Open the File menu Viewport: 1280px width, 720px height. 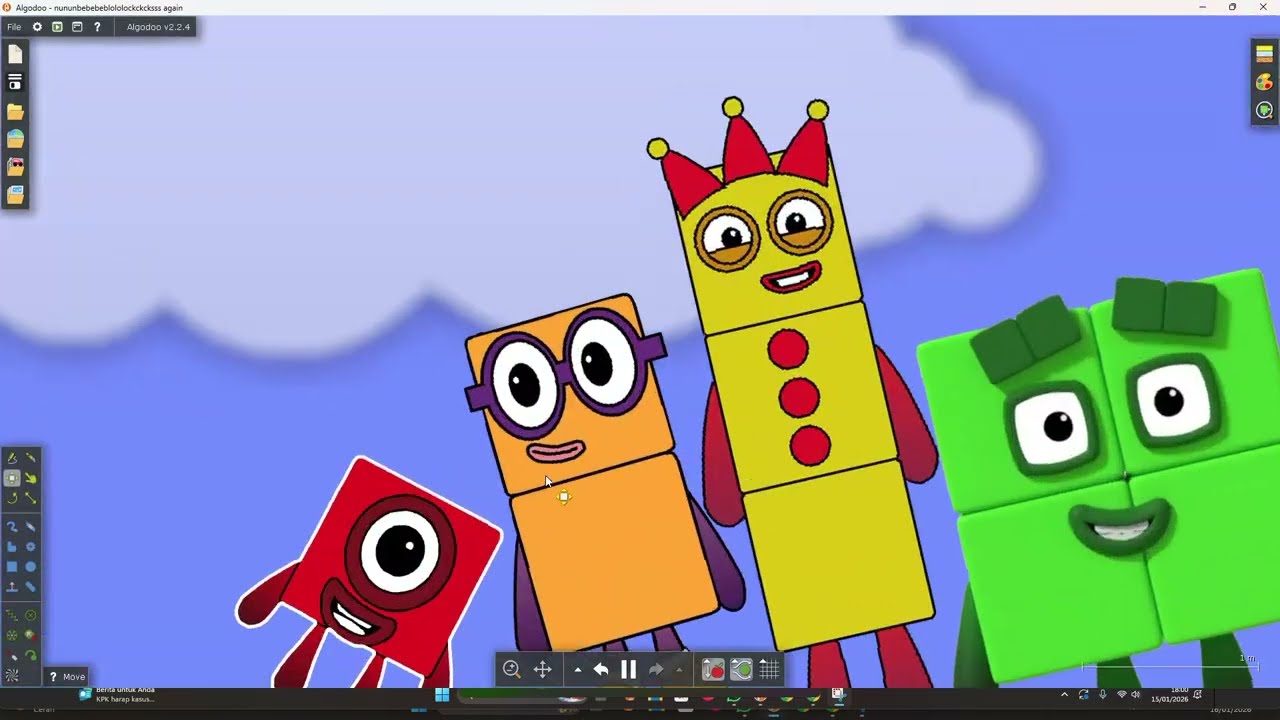pos(14,27)
